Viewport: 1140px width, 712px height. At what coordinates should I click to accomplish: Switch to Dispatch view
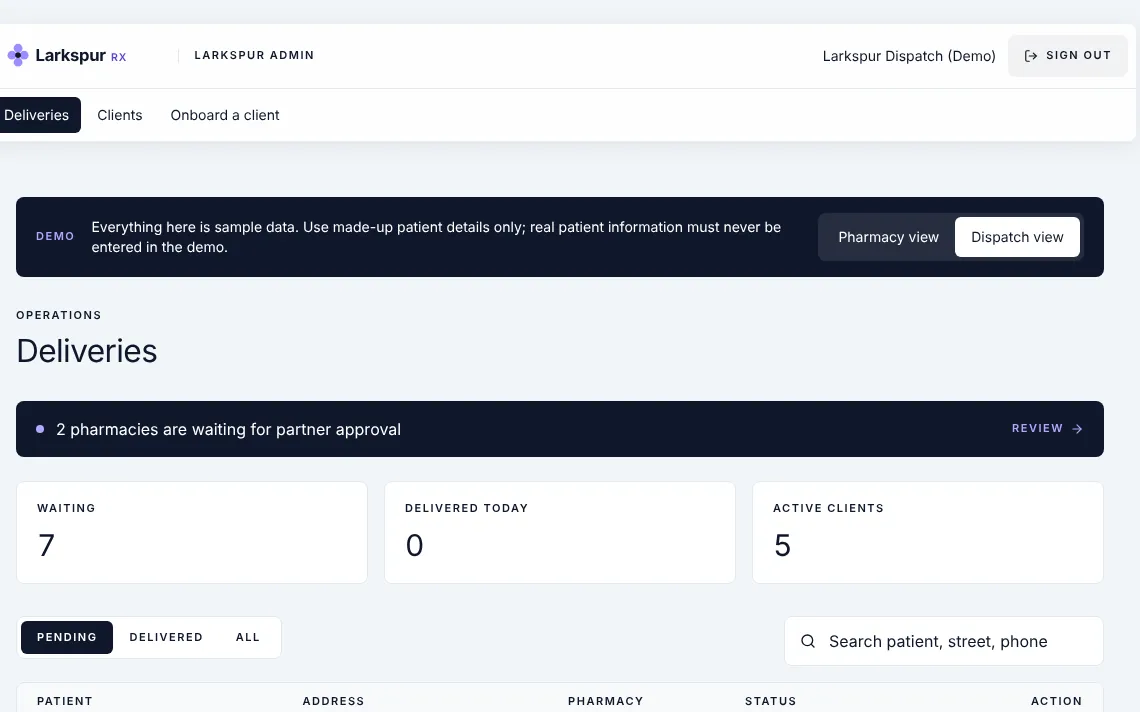click(1017, 237)
